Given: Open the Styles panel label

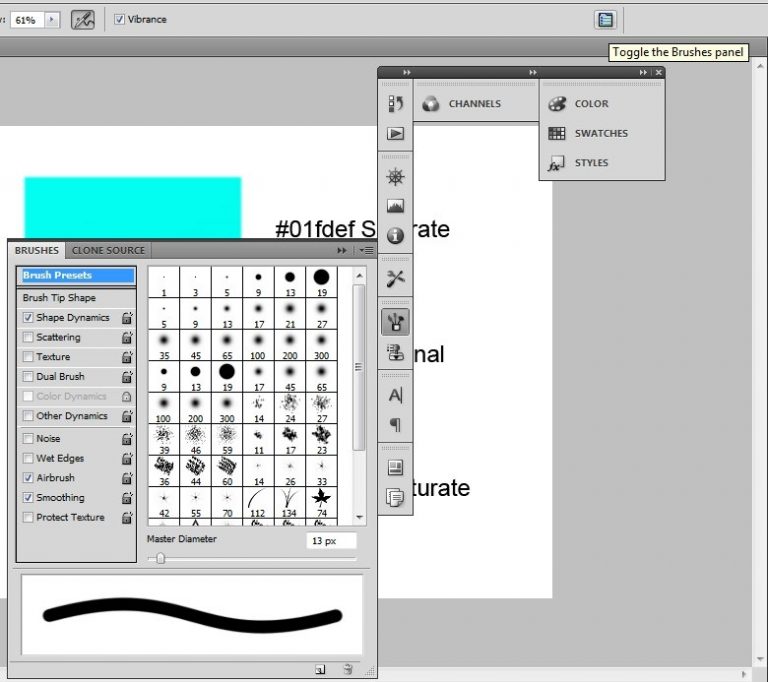Looking at the screenshot, I should pyautogui.click(x=591, y=163).
